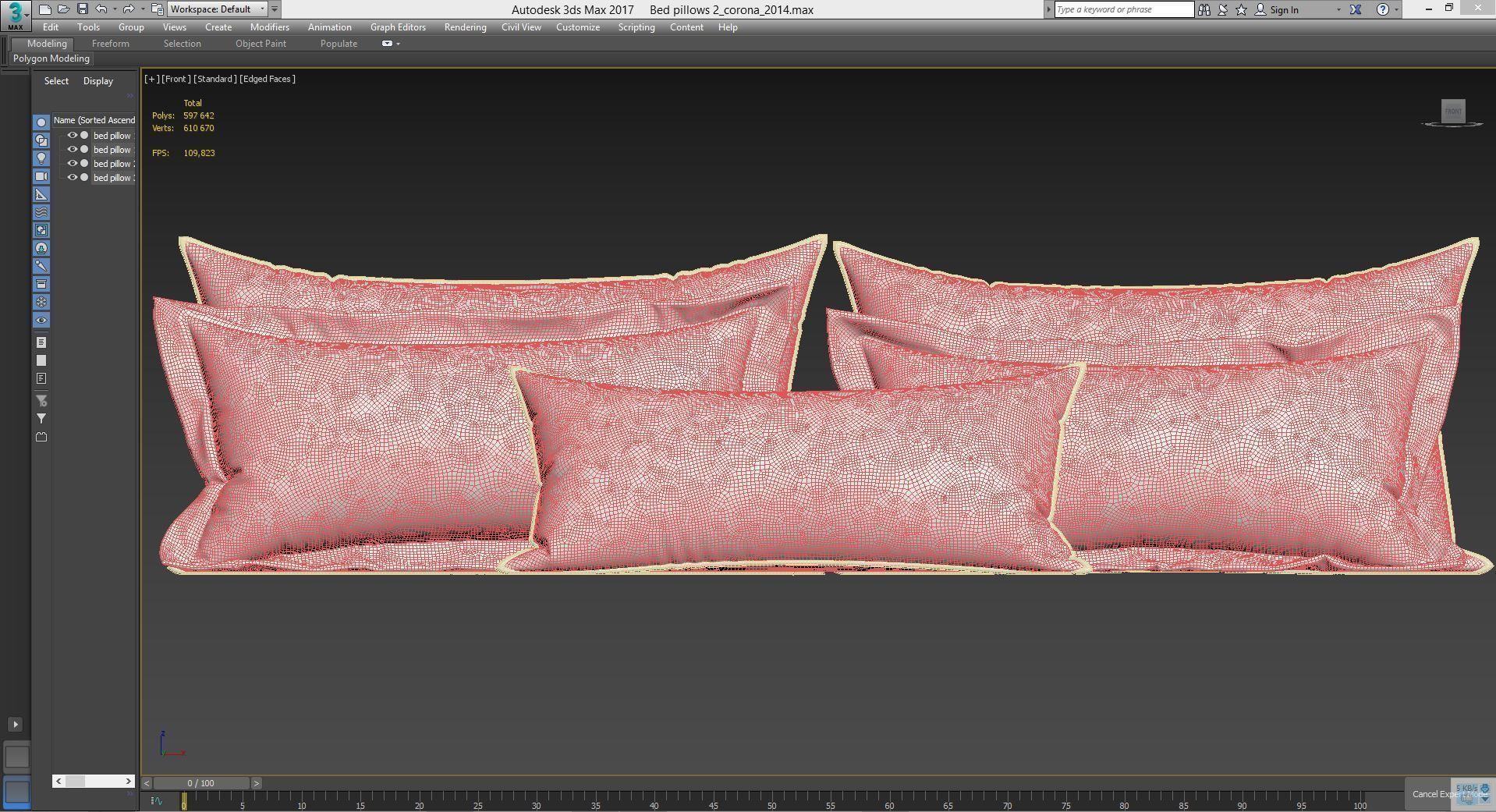
Task: Click the 0 / 100 time slider
Action: tap(200, 783)
